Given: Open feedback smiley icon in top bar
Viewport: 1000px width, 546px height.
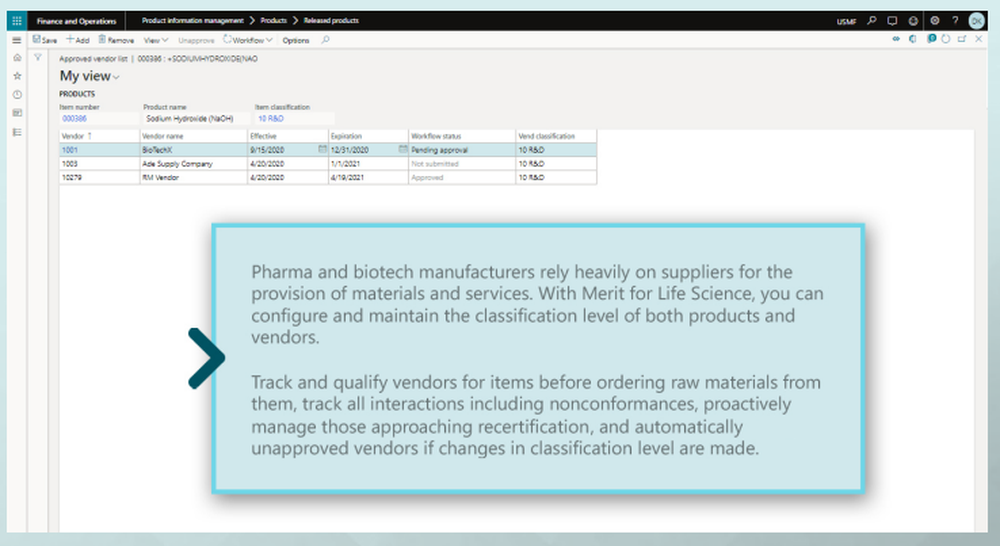Looking at the screenshot, I should [x=913, y=20].
